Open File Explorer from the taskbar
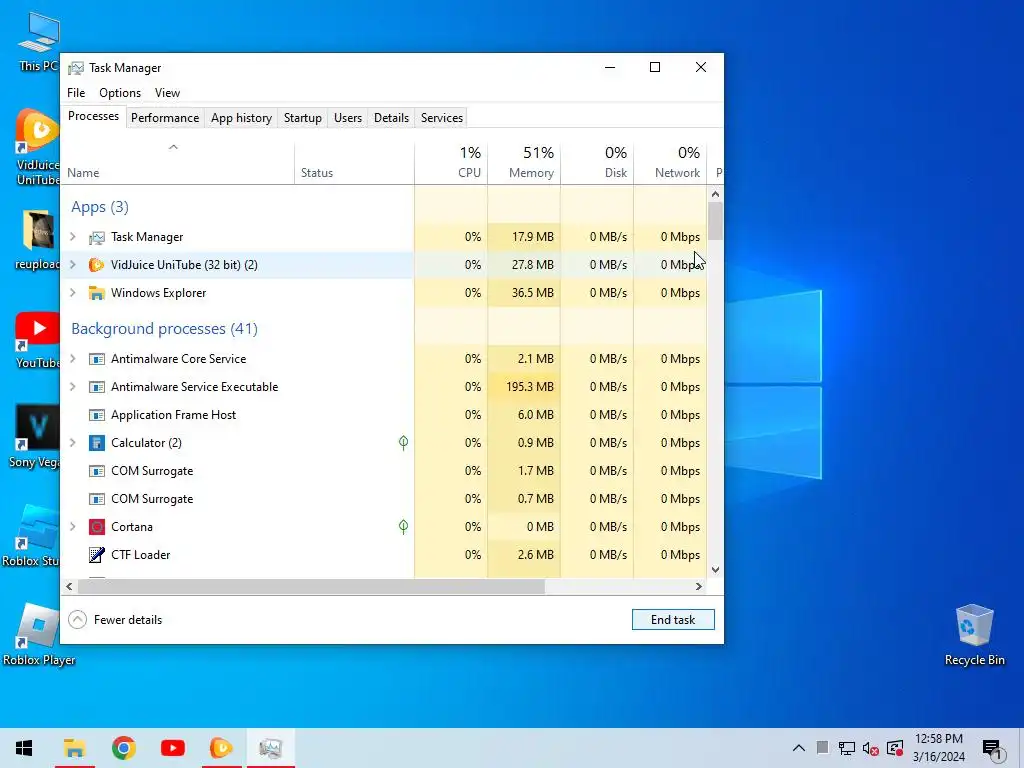The width and height of the screenshot is (1024, 768). (74, 748)
